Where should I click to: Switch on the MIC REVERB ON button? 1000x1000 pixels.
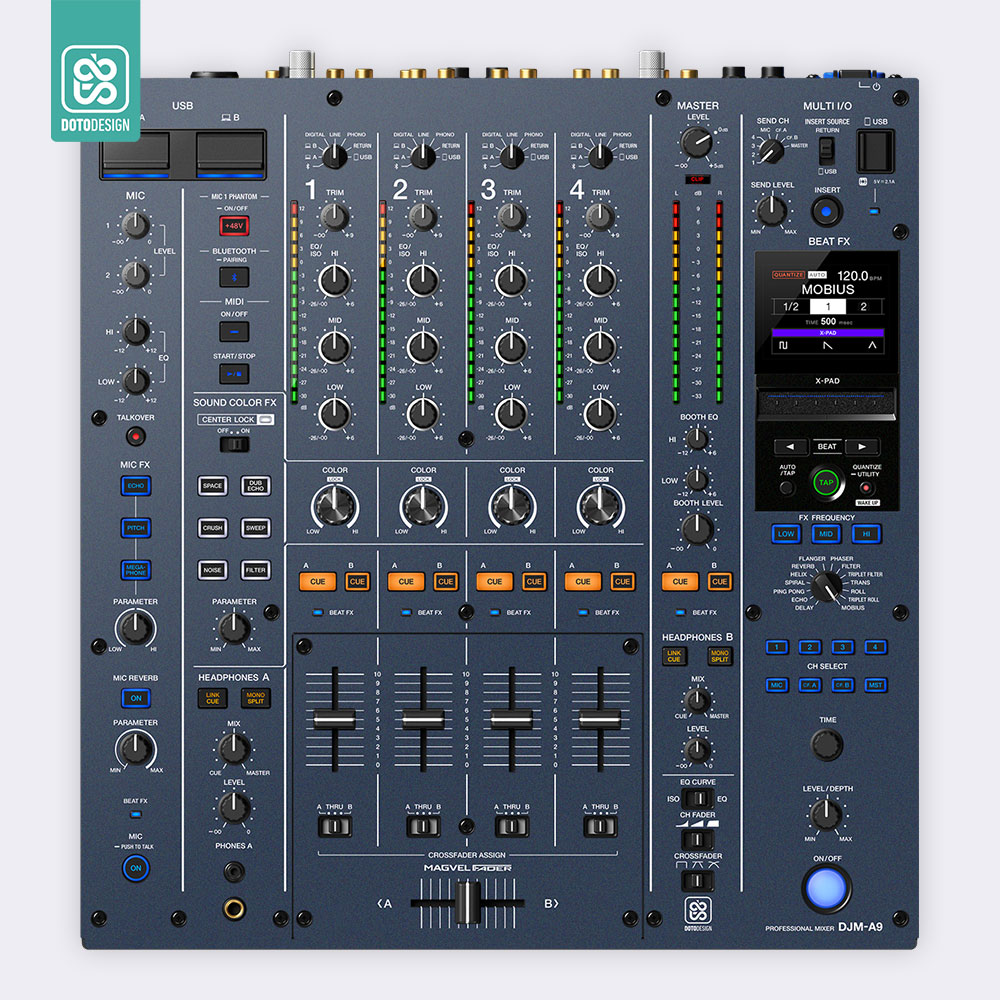136,698
